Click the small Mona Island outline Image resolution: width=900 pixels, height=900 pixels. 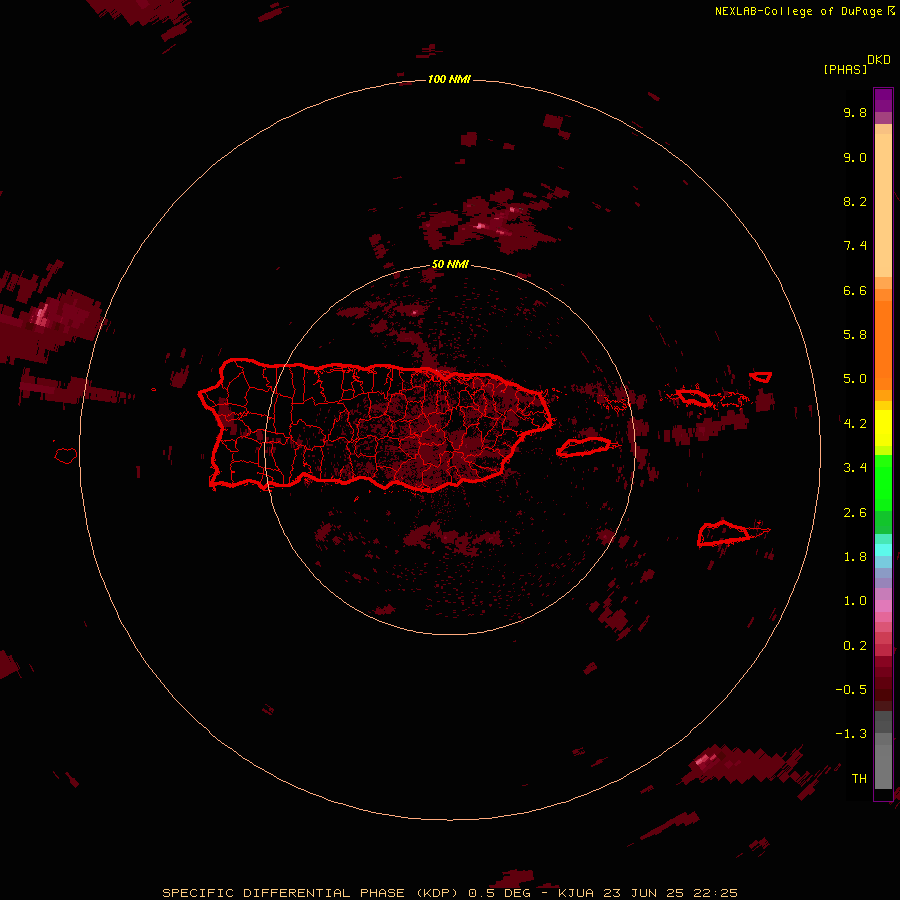click(x=66, y=456)
